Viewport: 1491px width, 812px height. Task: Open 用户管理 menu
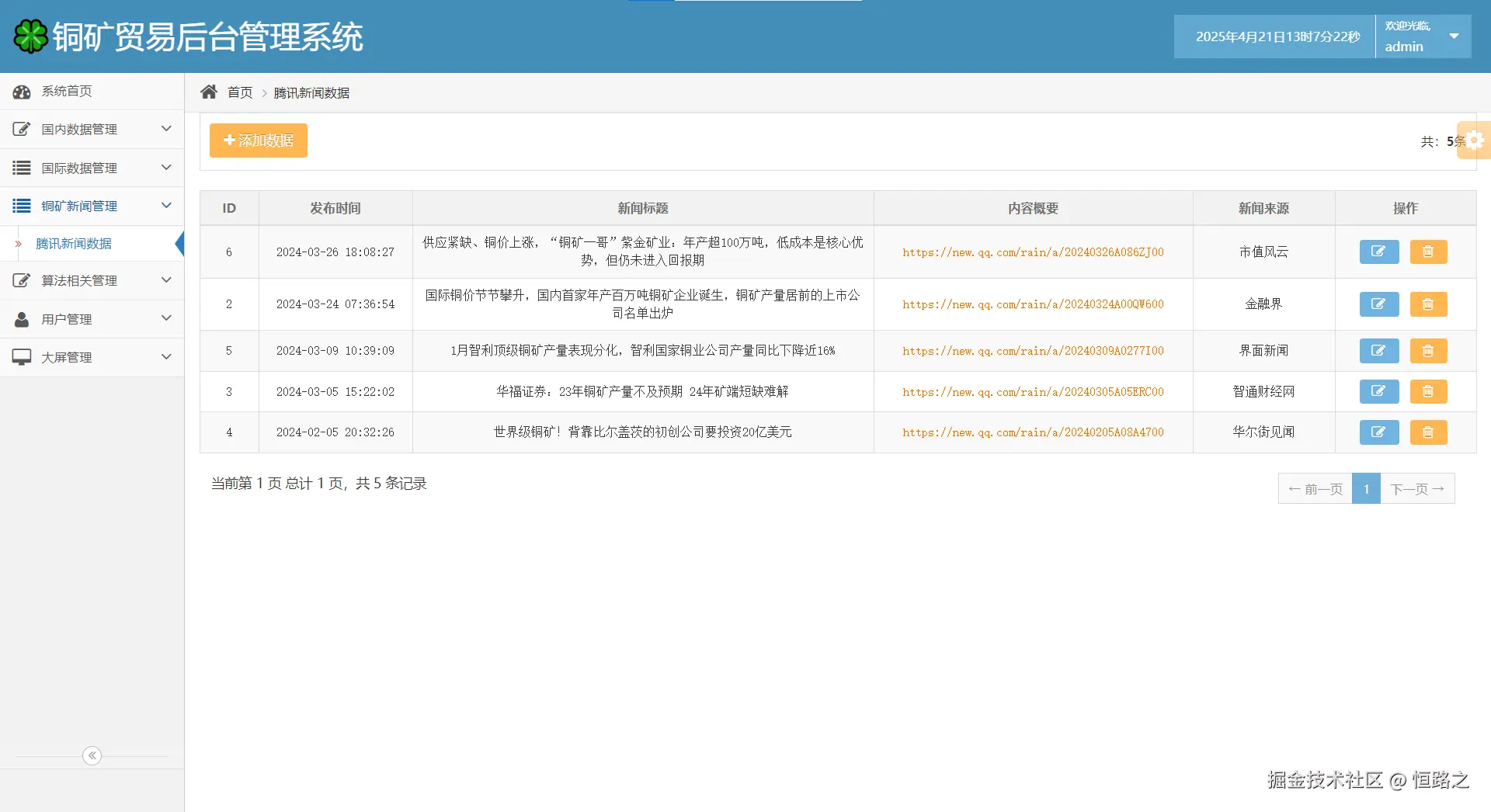92,319
